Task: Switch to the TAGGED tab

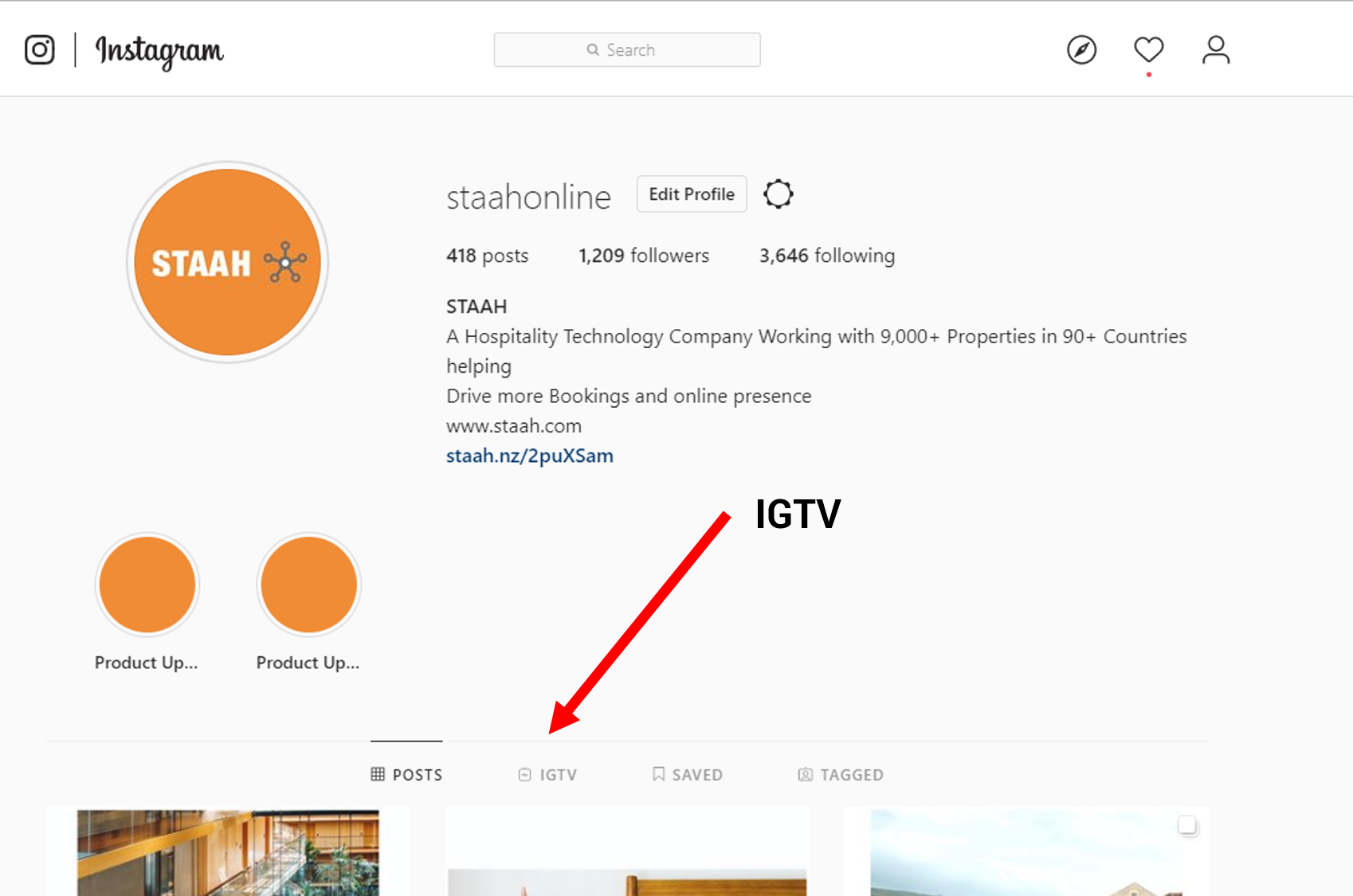Action: tap(841, 774)
